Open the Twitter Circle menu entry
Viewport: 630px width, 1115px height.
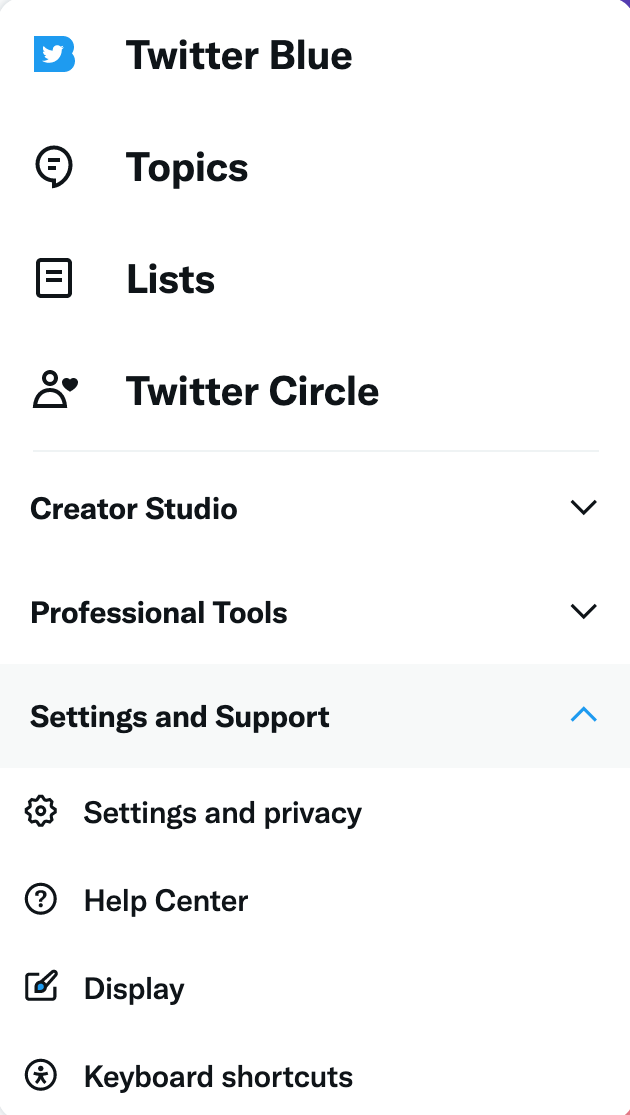[252, 392]
